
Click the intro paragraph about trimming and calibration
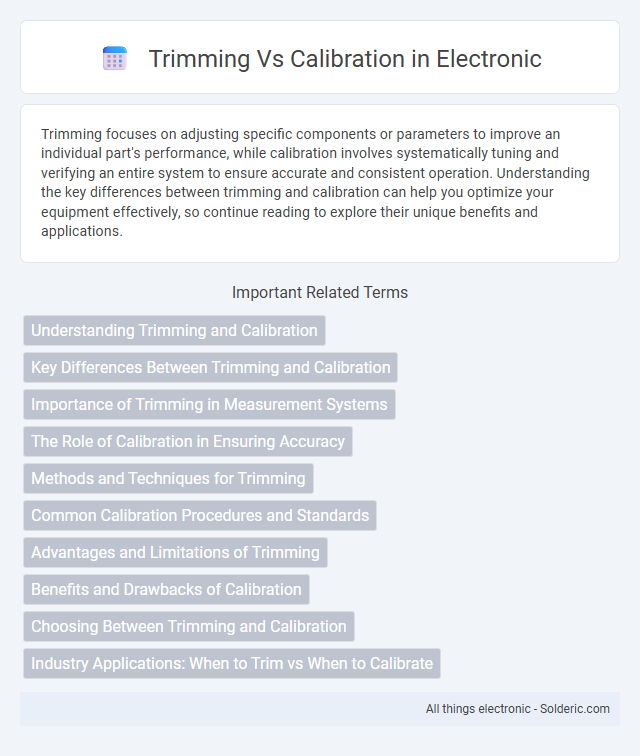tap(320, 183)
